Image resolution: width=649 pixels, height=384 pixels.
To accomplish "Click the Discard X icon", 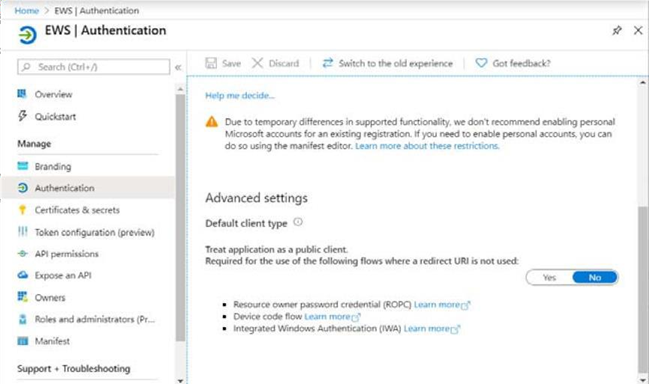I will (x=257, y=63).
